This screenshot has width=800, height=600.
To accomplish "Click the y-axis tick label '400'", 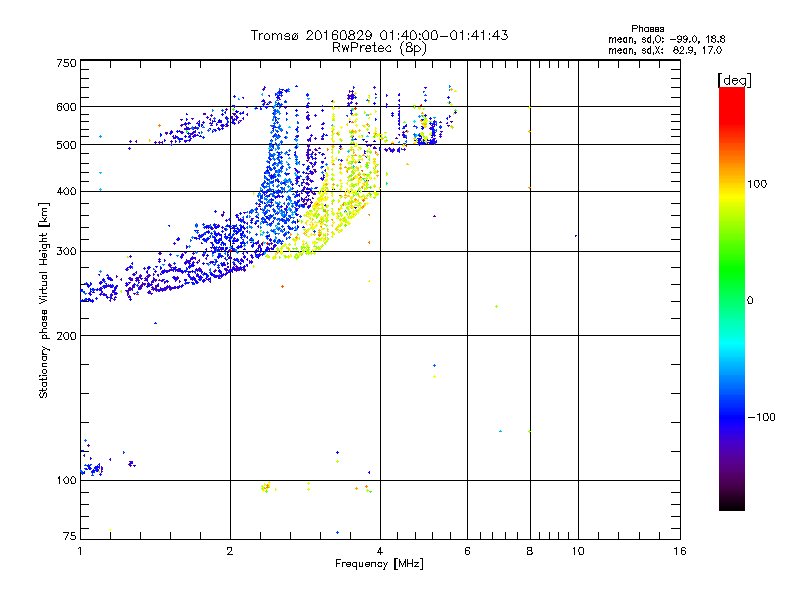I will click(67, 192).
